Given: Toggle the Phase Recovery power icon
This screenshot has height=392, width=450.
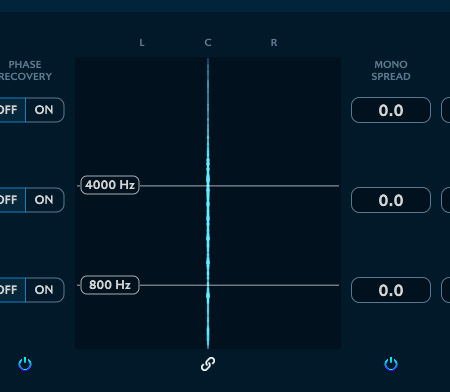Looking at the screenshot, I should 25,364.
